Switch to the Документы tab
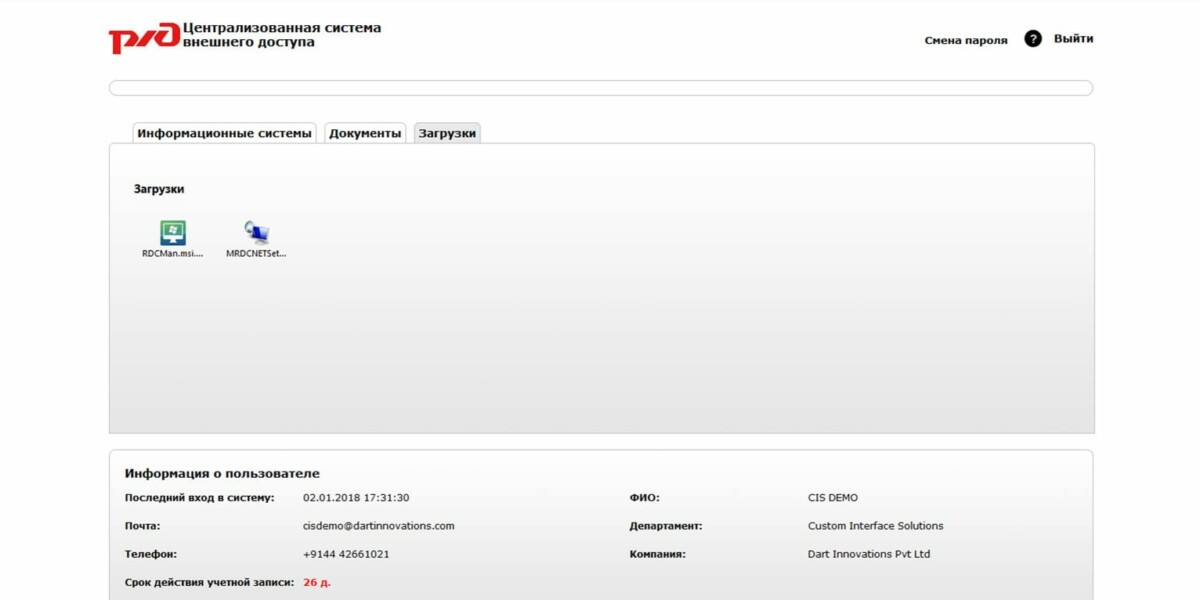 [x=364, y=131]
